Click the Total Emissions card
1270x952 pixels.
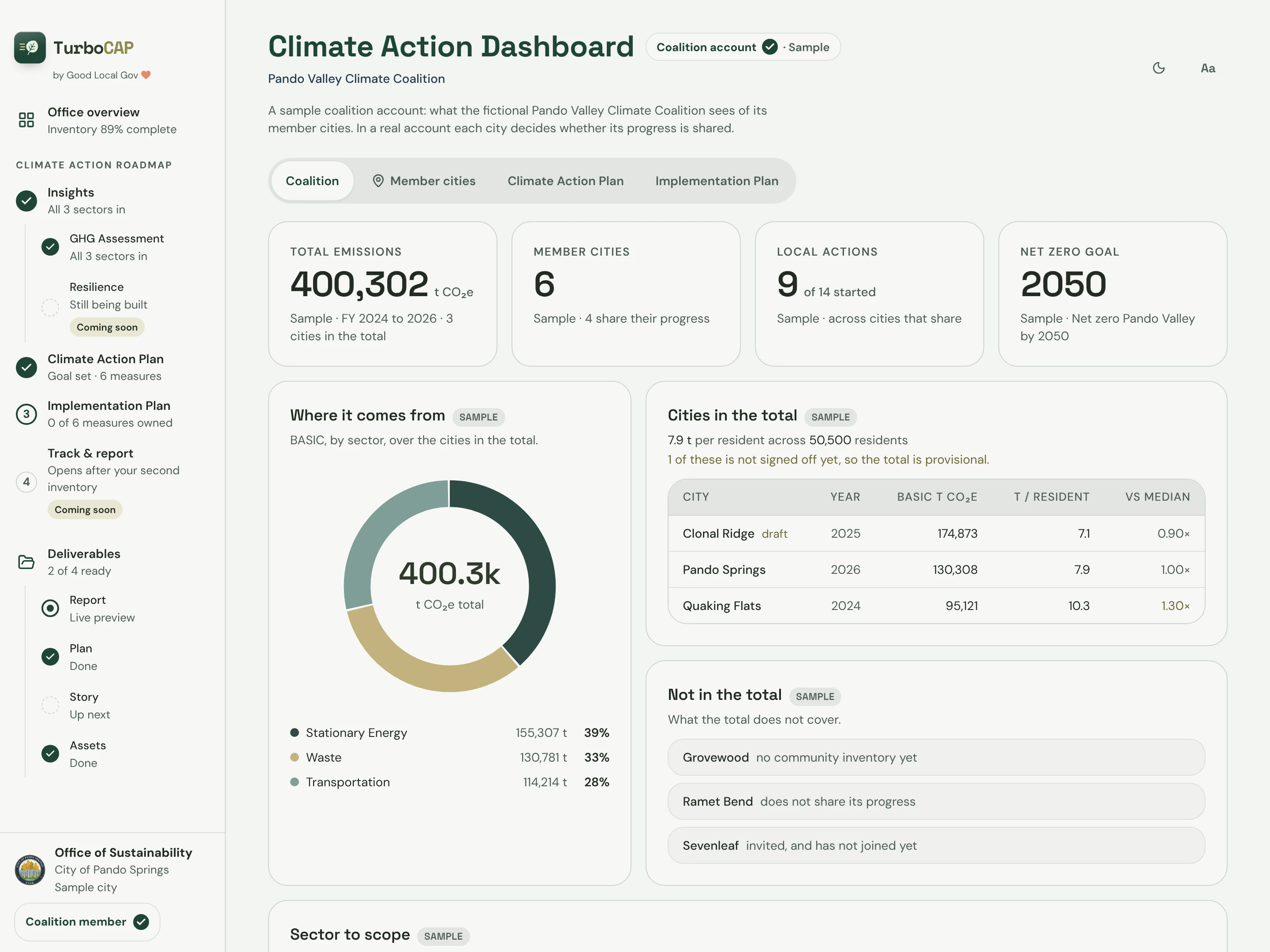[382, 294]
